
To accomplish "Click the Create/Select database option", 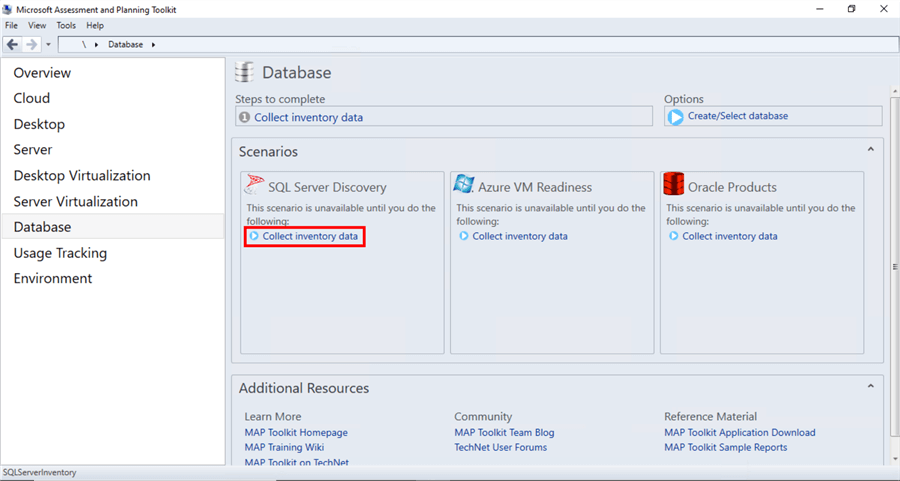I will (738, 116).
